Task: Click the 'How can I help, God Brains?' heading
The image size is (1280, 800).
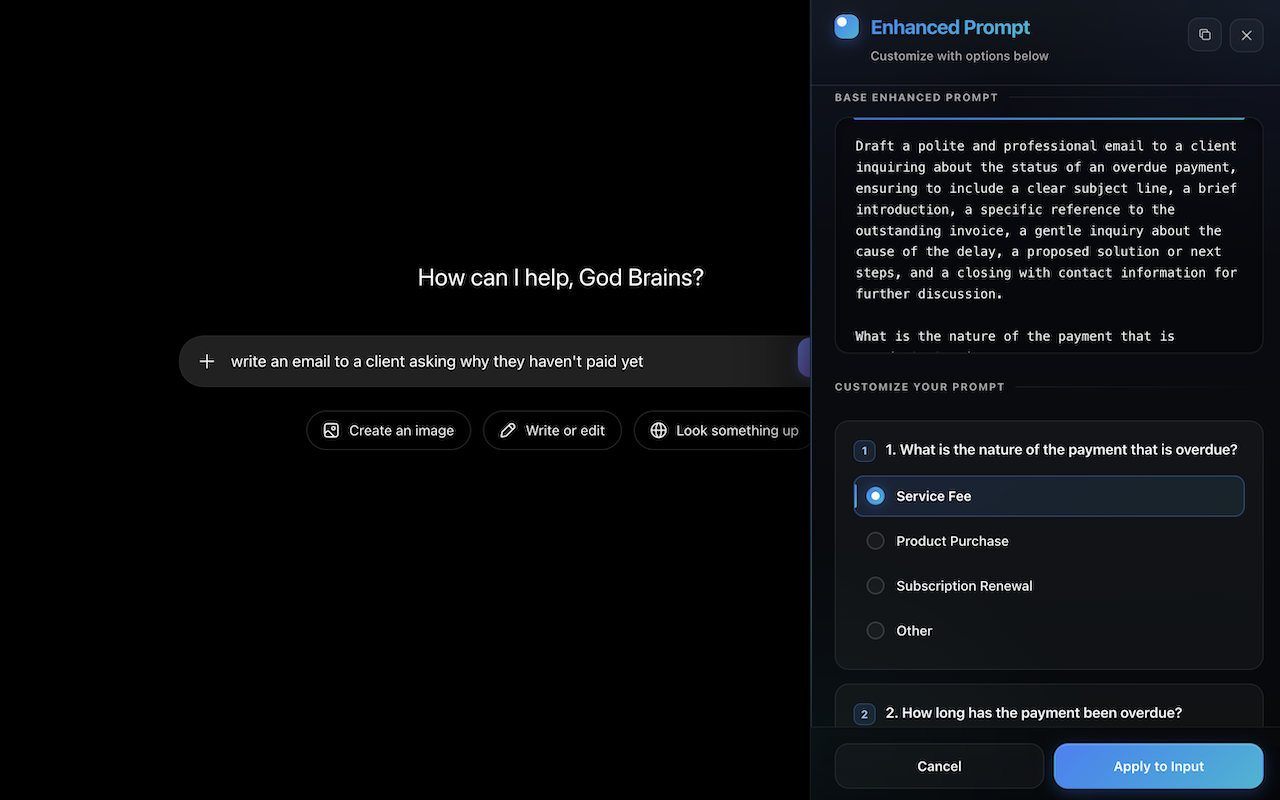Action: click(561, 278)
